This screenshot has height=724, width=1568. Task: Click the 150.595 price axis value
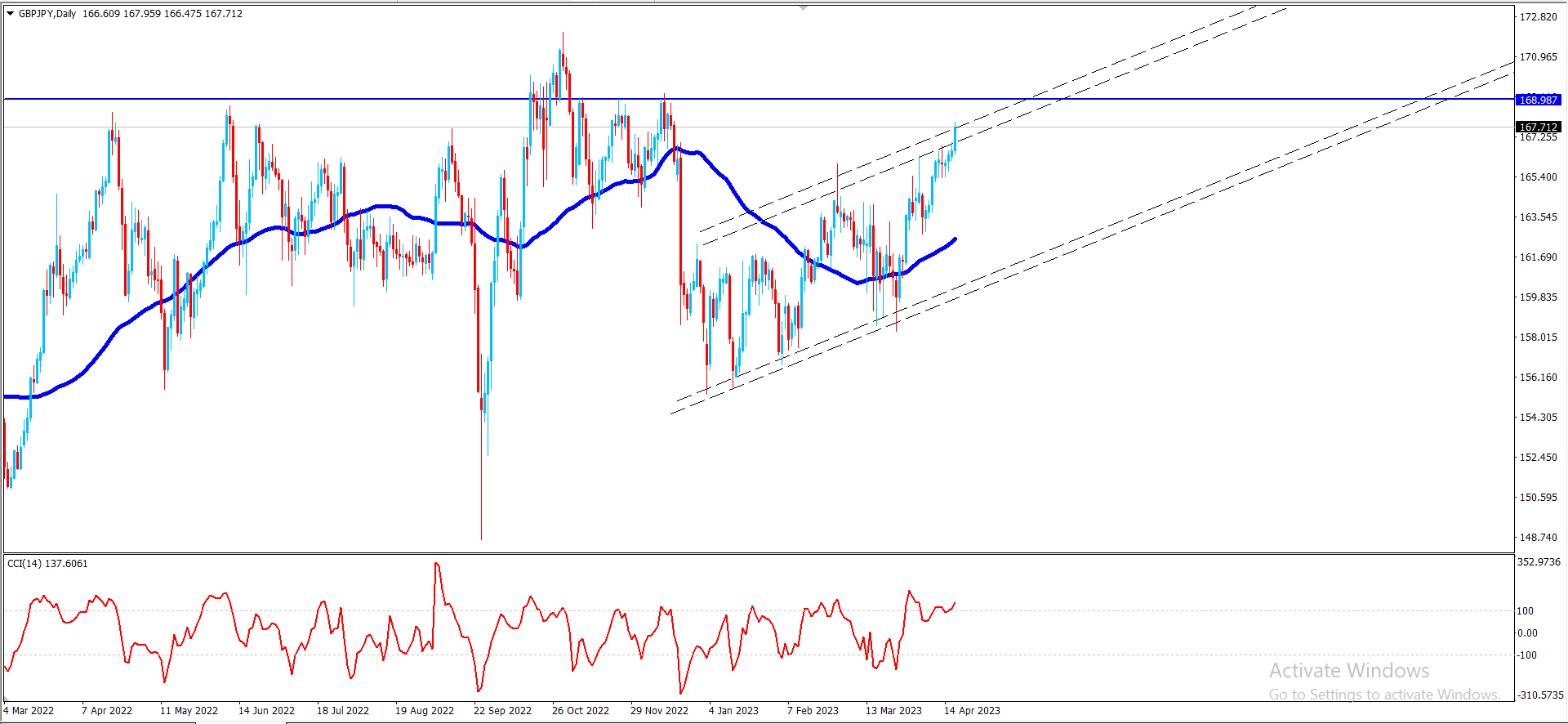tap(1538, 497)
